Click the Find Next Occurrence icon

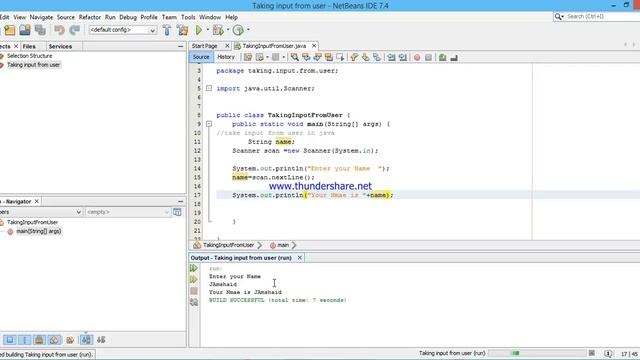coord(317,57)
